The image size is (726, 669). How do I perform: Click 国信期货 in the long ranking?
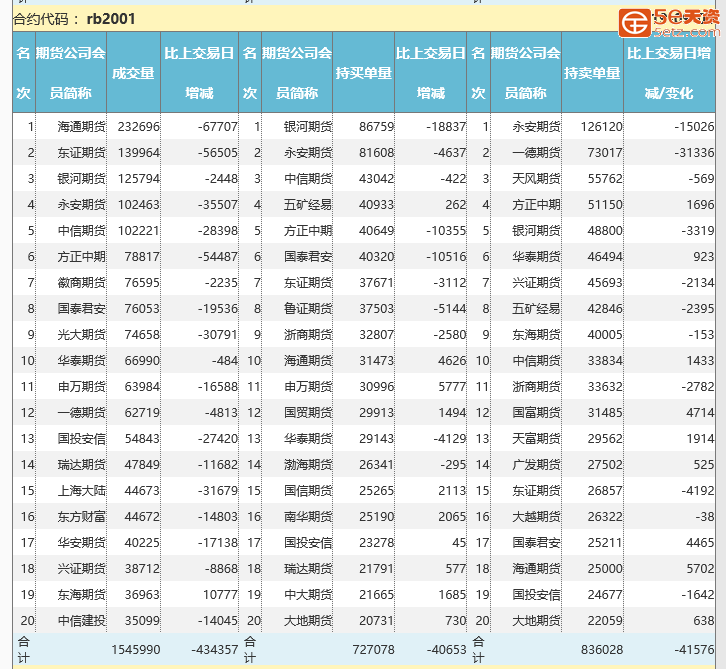click(308, 490)
